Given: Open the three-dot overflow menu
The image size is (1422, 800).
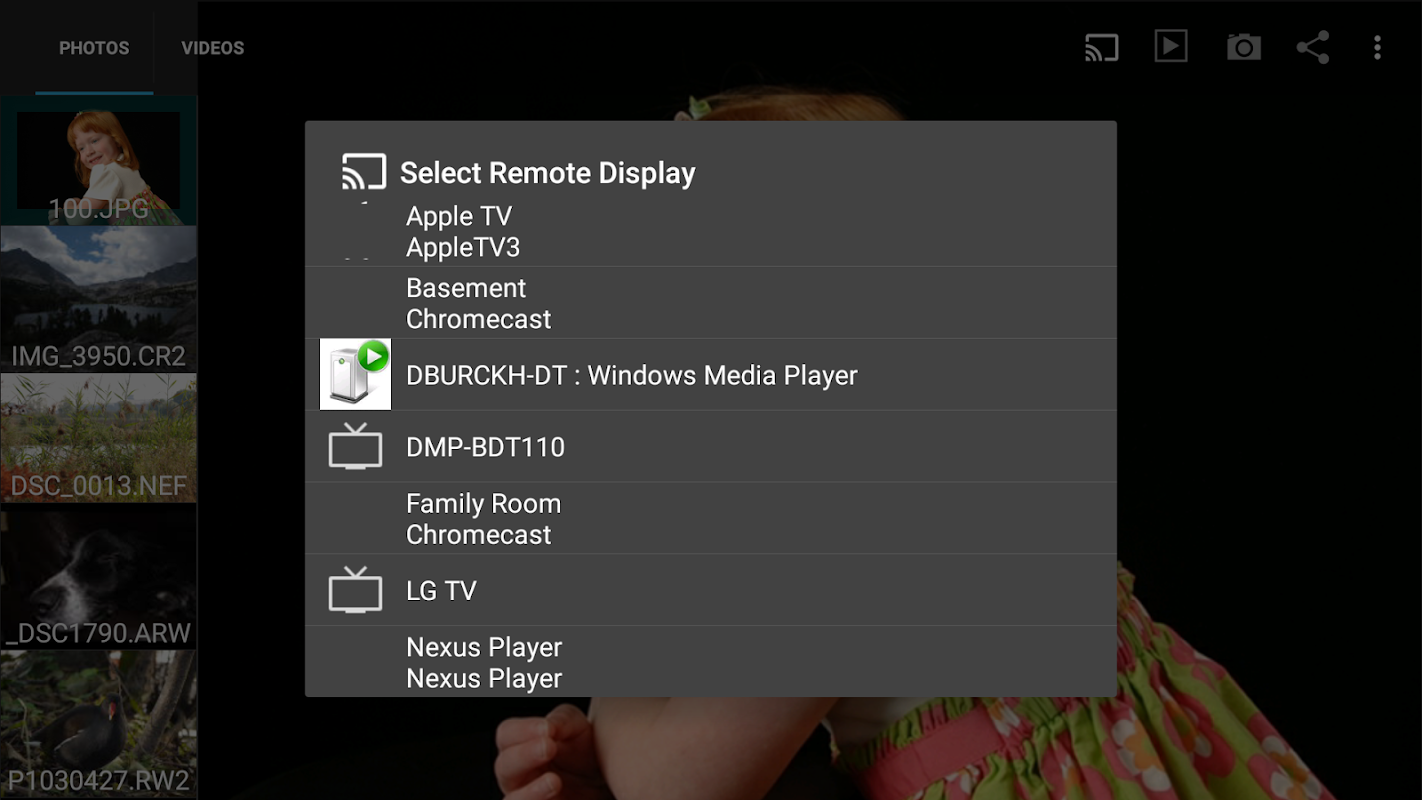Looking at the screenshot, I should [x=1377, y=47].
